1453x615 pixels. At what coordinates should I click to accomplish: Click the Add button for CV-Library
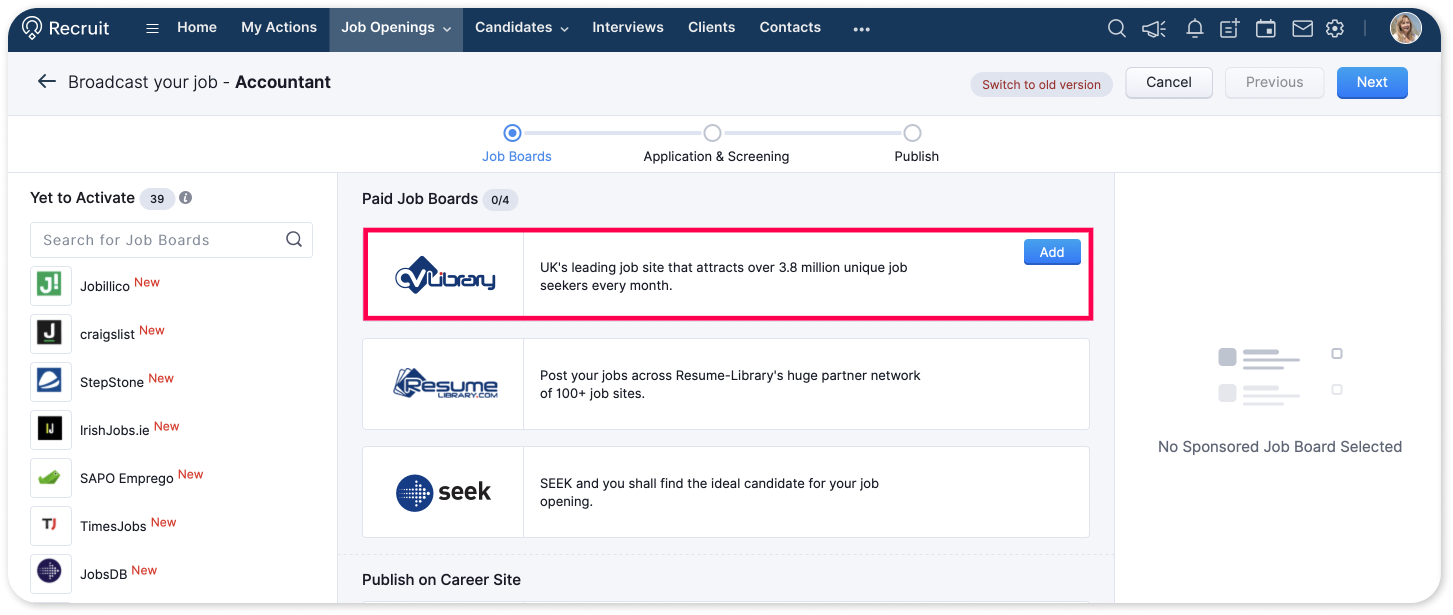[x=1052, y=253]
